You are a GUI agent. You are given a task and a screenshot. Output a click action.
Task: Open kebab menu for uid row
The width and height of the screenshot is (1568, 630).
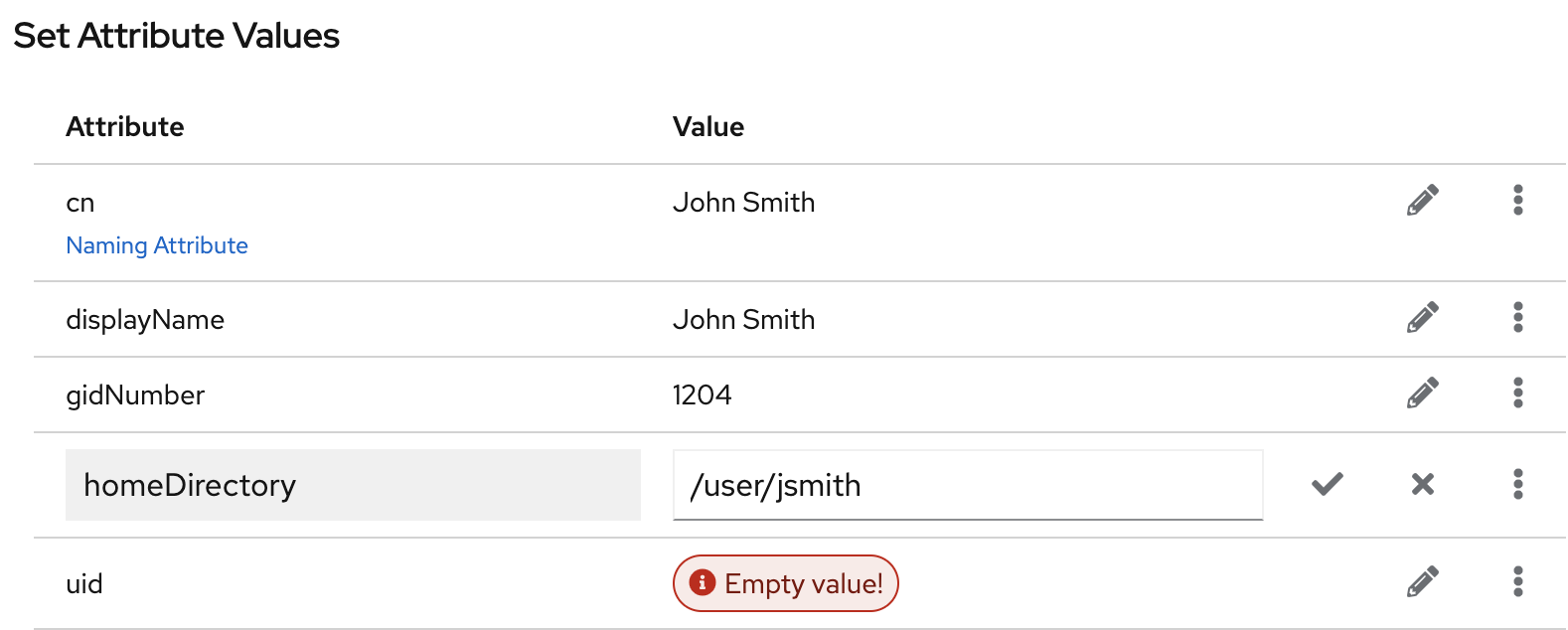point(1517,582)
